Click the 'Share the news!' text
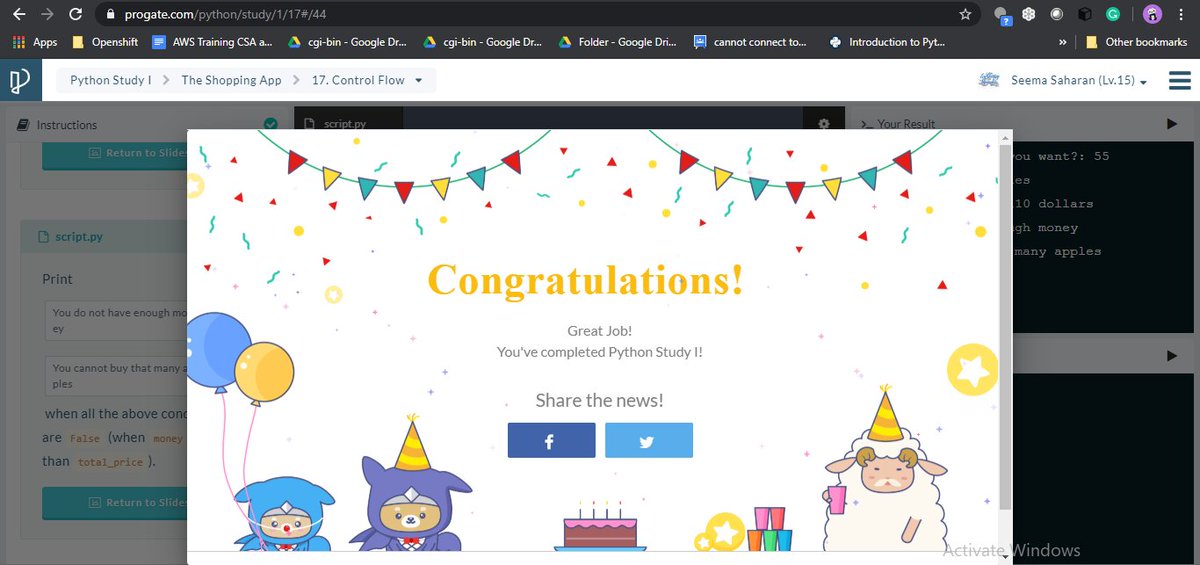 [x=599, y=400]
